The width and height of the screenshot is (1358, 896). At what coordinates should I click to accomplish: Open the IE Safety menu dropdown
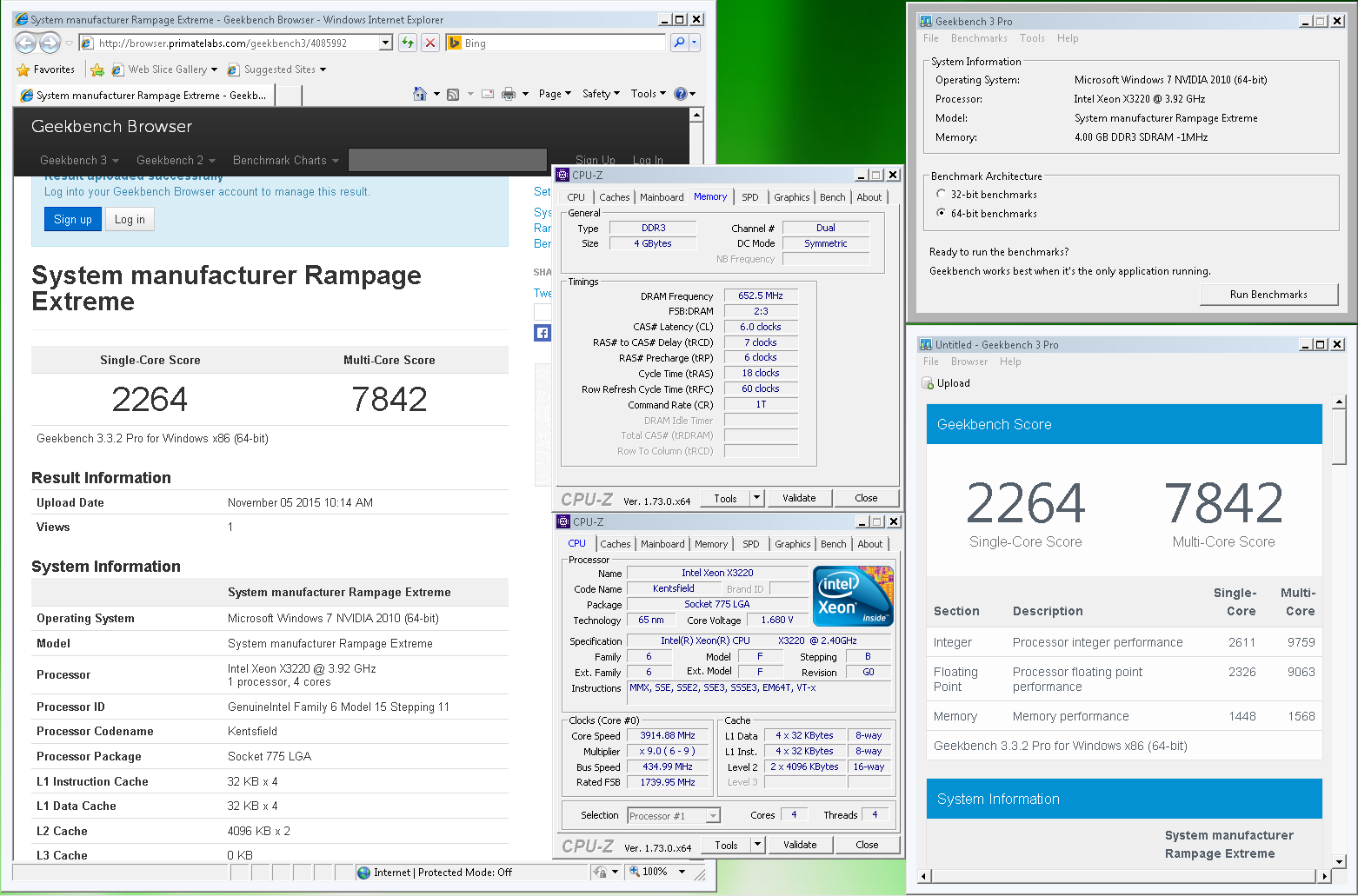coord(601,94)
